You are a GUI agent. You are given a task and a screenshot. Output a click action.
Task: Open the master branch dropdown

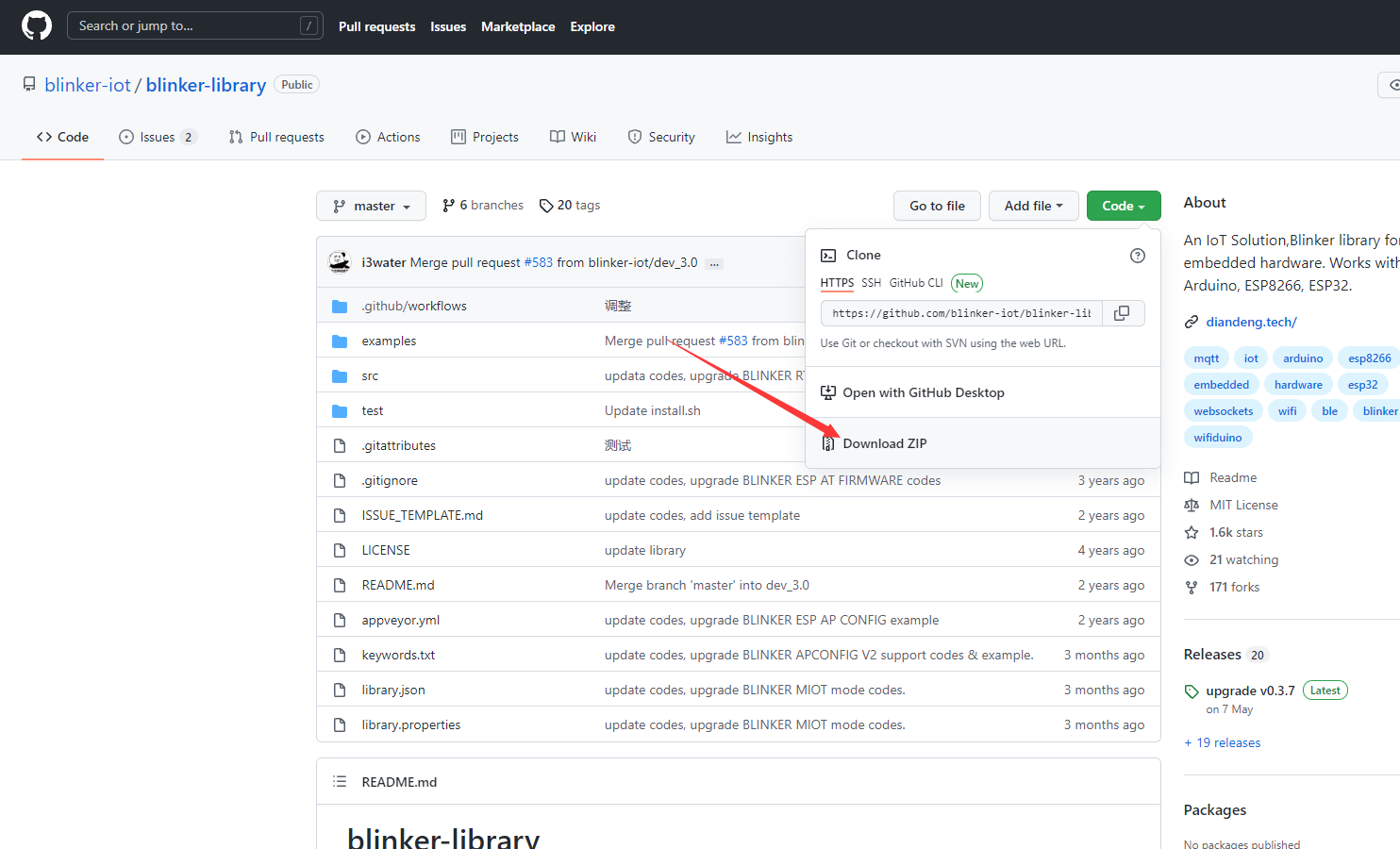(x=371, y=206)
